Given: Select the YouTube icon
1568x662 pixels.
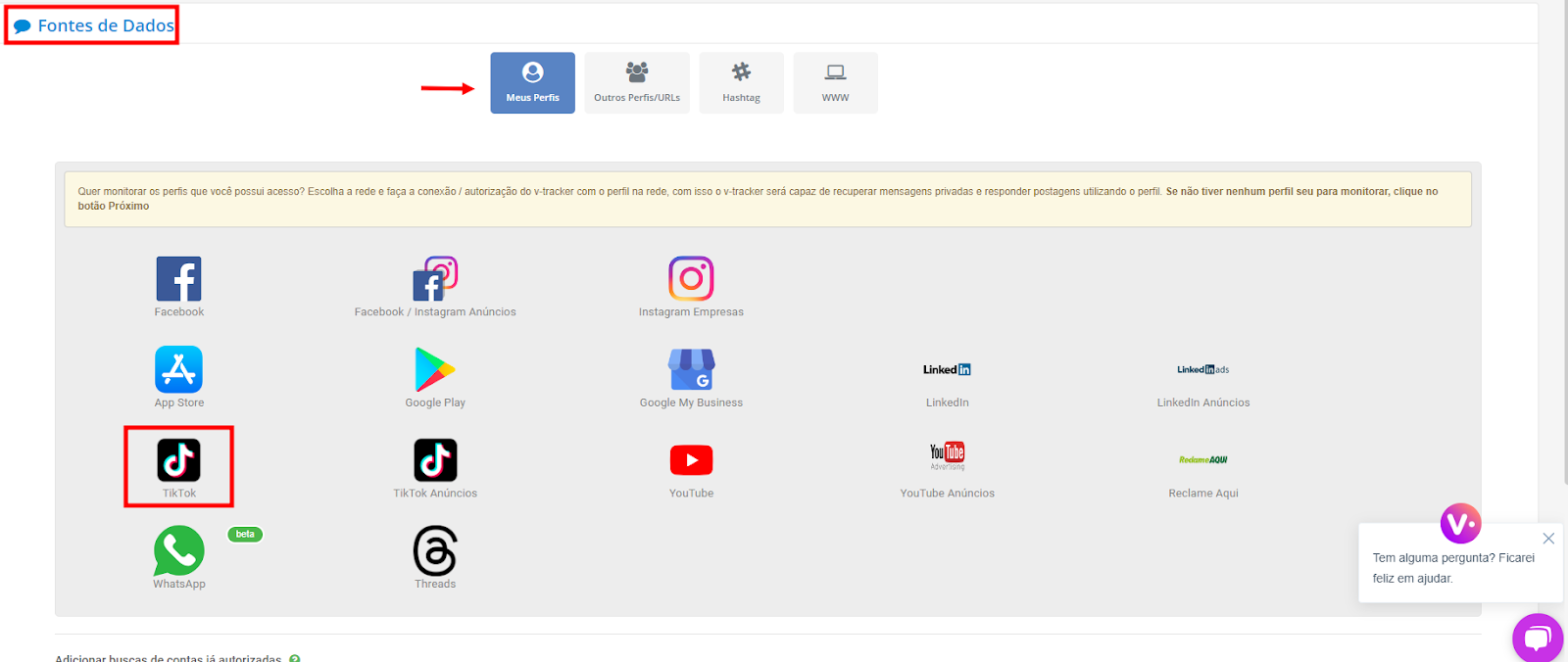Looking at the screenshot, I should 691,460.
